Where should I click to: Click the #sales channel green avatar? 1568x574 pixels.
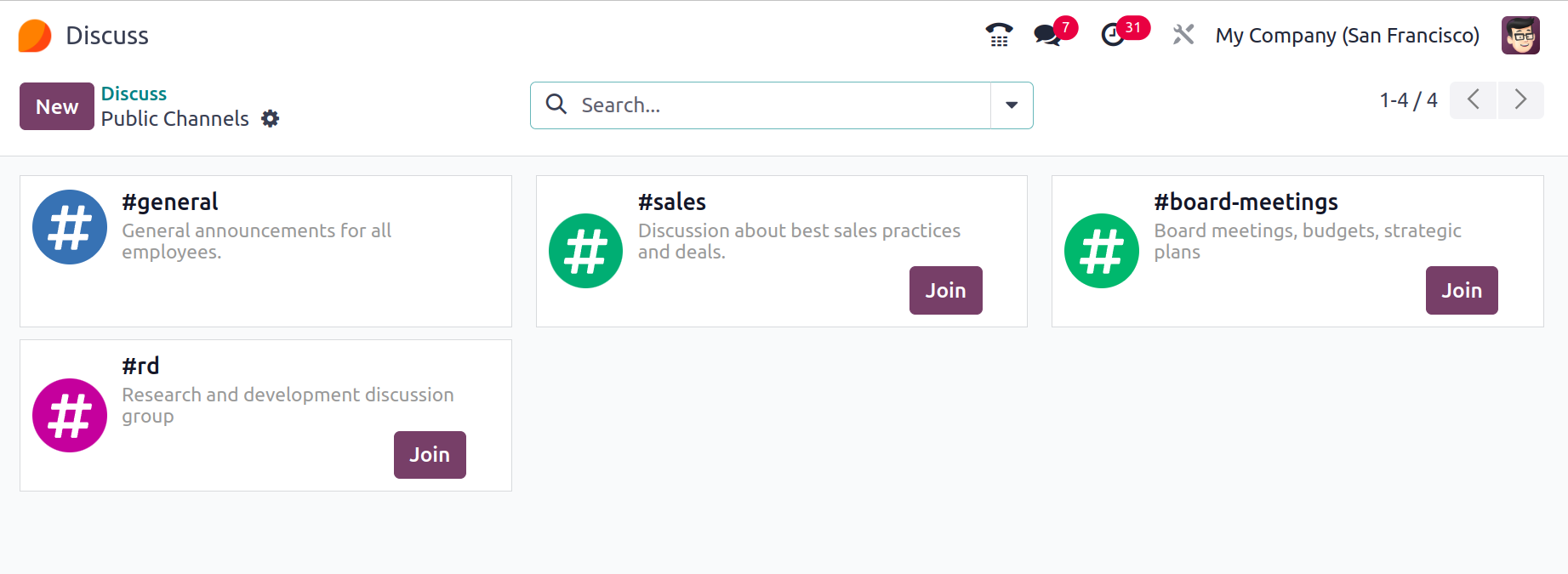point(586,251)
